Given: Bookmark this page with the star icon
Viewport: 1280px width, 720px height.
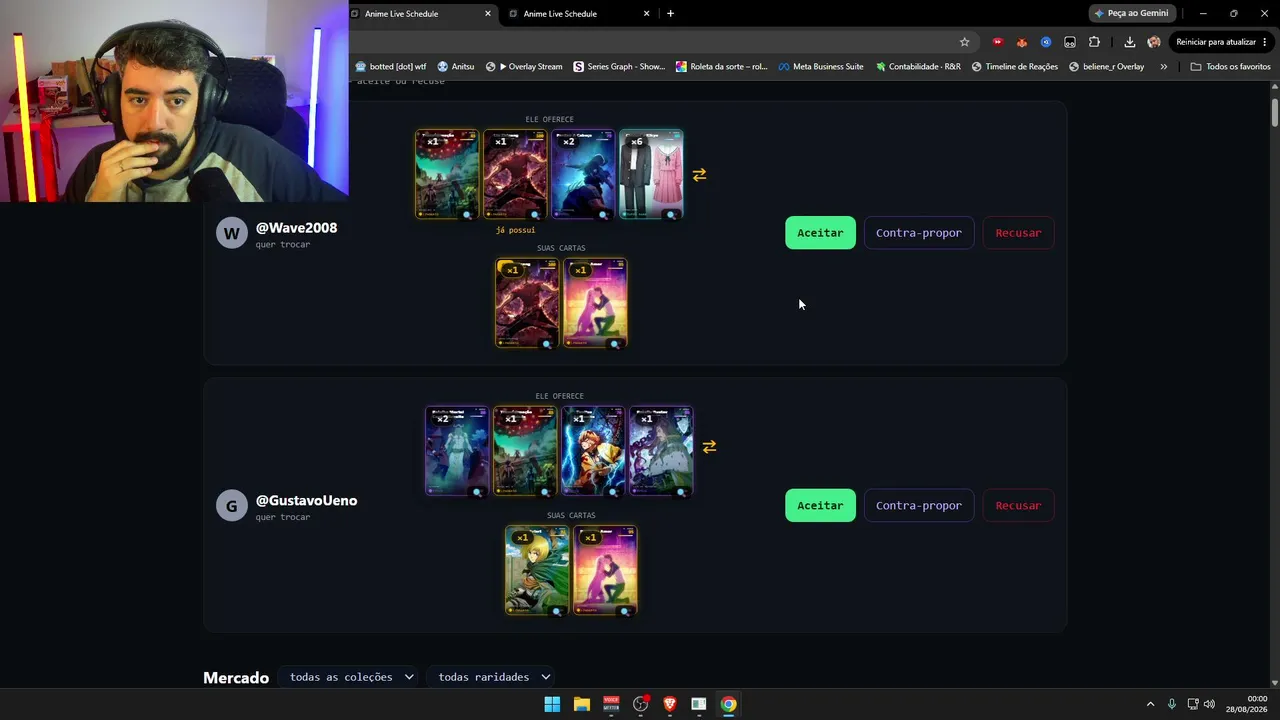Looking at the screenshot, I should click(964, 42).
